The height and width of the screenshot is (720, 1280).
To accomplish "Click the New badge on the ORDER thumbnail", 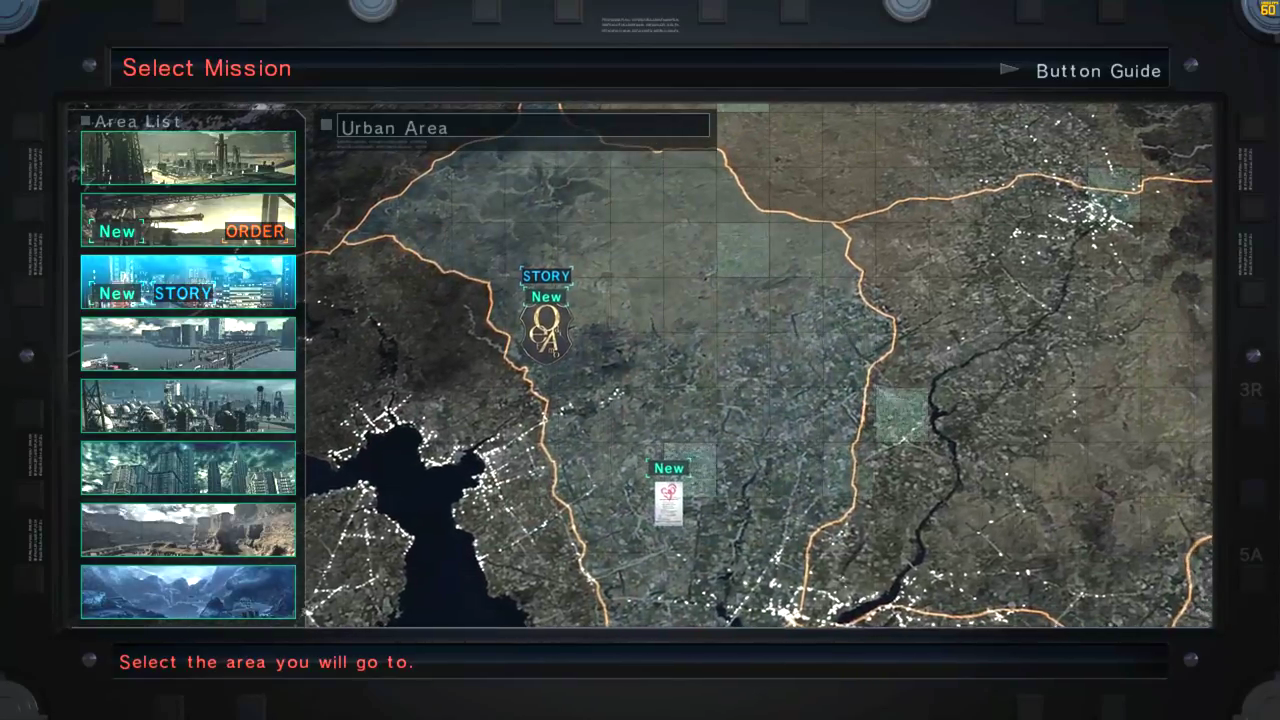I will tap(117, 232).
